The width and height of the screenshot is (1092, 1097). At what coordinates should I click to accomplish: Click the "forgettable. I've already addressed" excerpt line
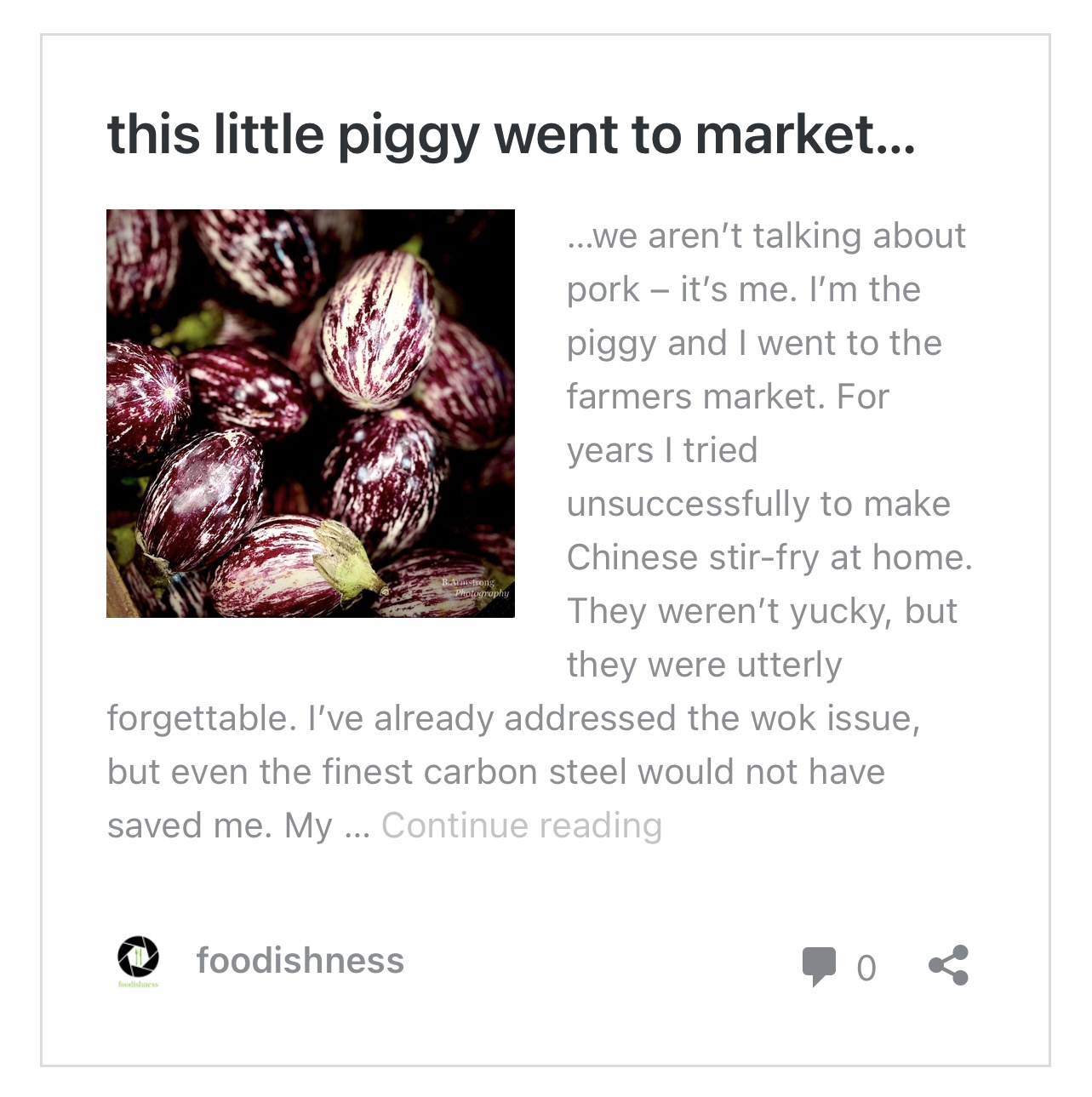coord(512,718)
